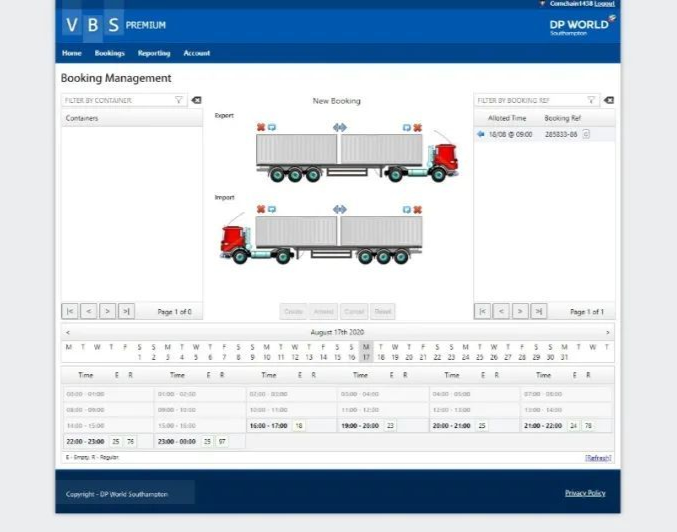Click the funnel icon in the container filter

click(179, 100)
